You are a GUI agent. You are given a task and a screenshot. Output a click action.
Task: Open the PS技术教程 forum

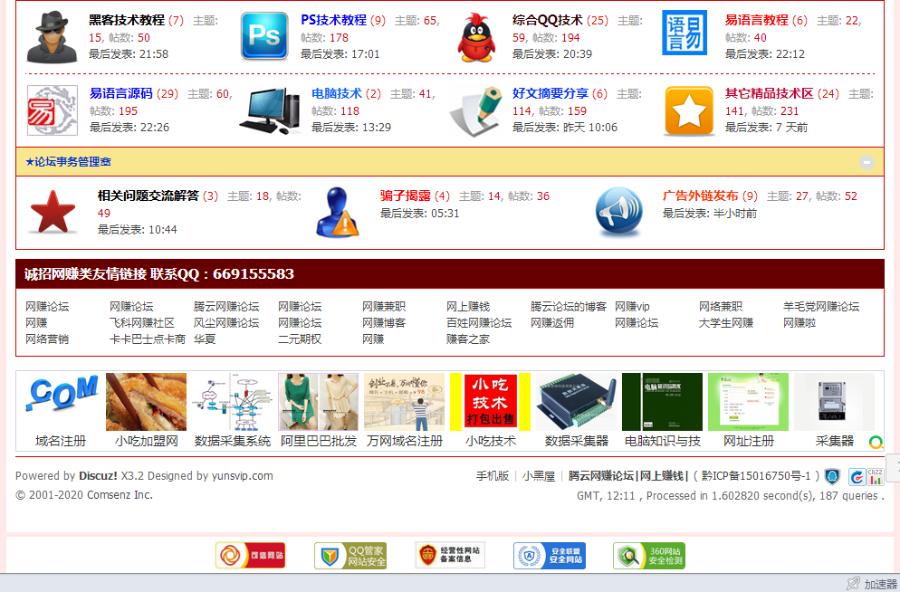click(333, 20)
